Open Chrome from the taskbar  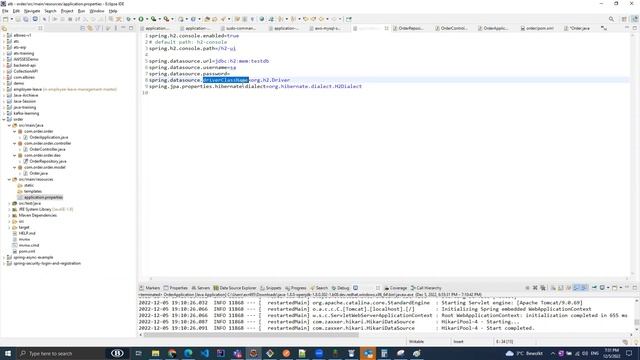tap(172, 353)
